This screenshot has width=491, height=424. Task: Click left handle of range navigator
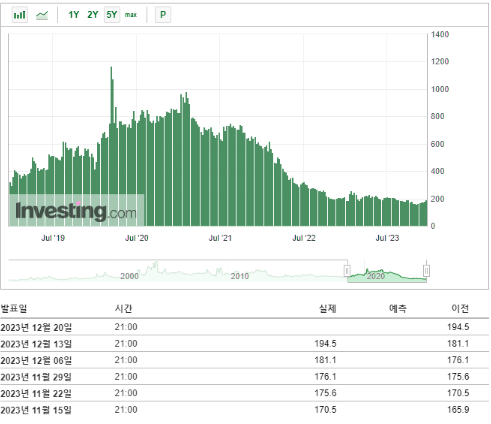347,271
